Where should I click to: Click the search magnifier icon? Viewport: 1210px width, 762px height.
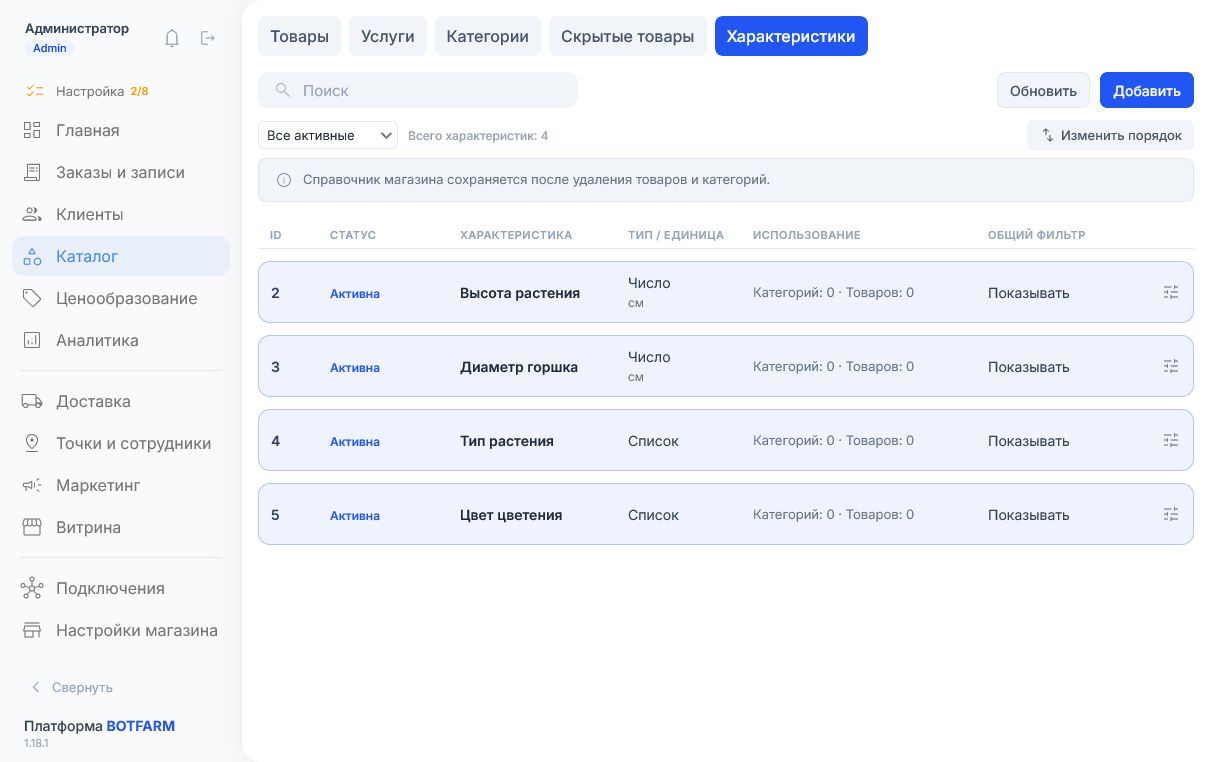tap(283, 90)
